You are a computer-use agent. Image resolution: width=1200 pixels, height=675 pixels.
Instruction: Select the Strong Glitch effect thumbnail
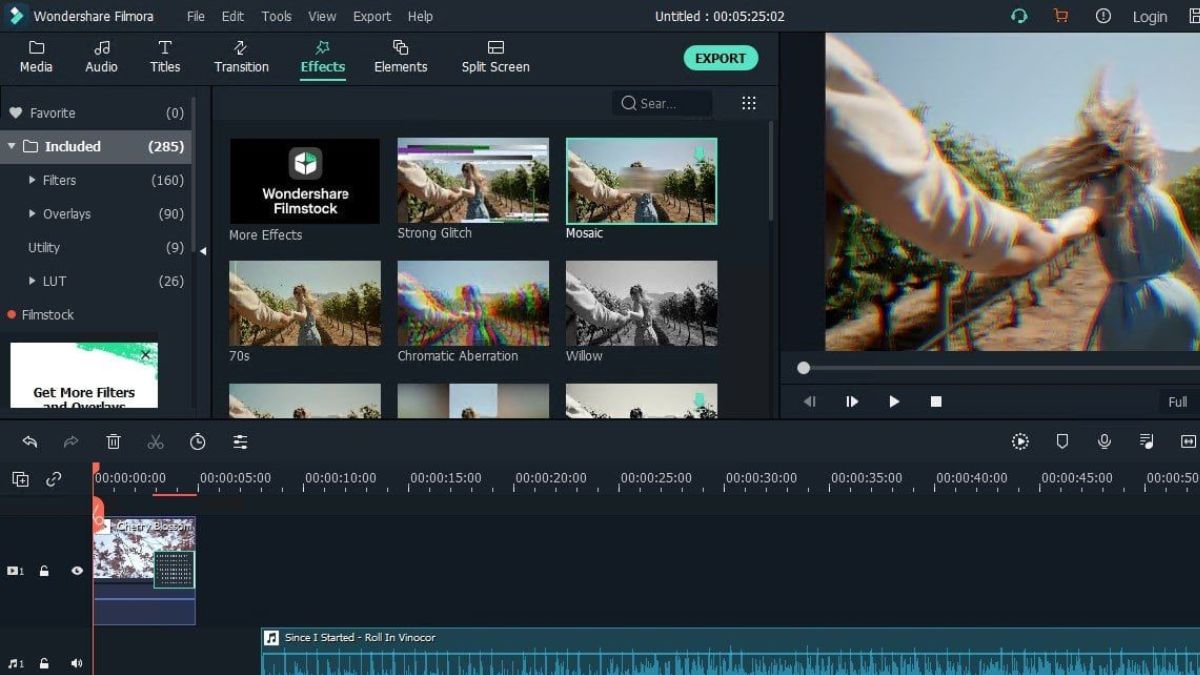tap(473, 180)
